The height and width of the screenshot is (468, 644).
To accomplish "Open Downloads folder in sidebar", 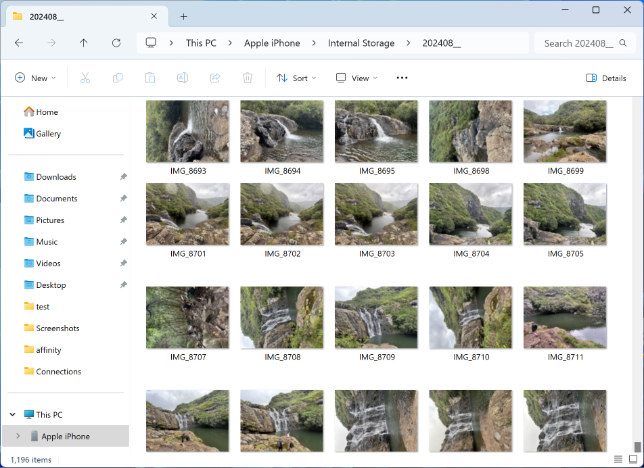I will 50,177.
